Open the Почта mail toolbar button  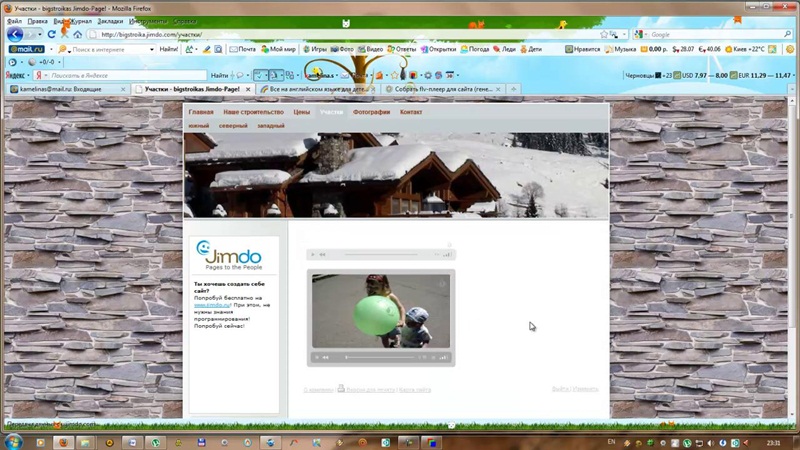coord(242,48)
